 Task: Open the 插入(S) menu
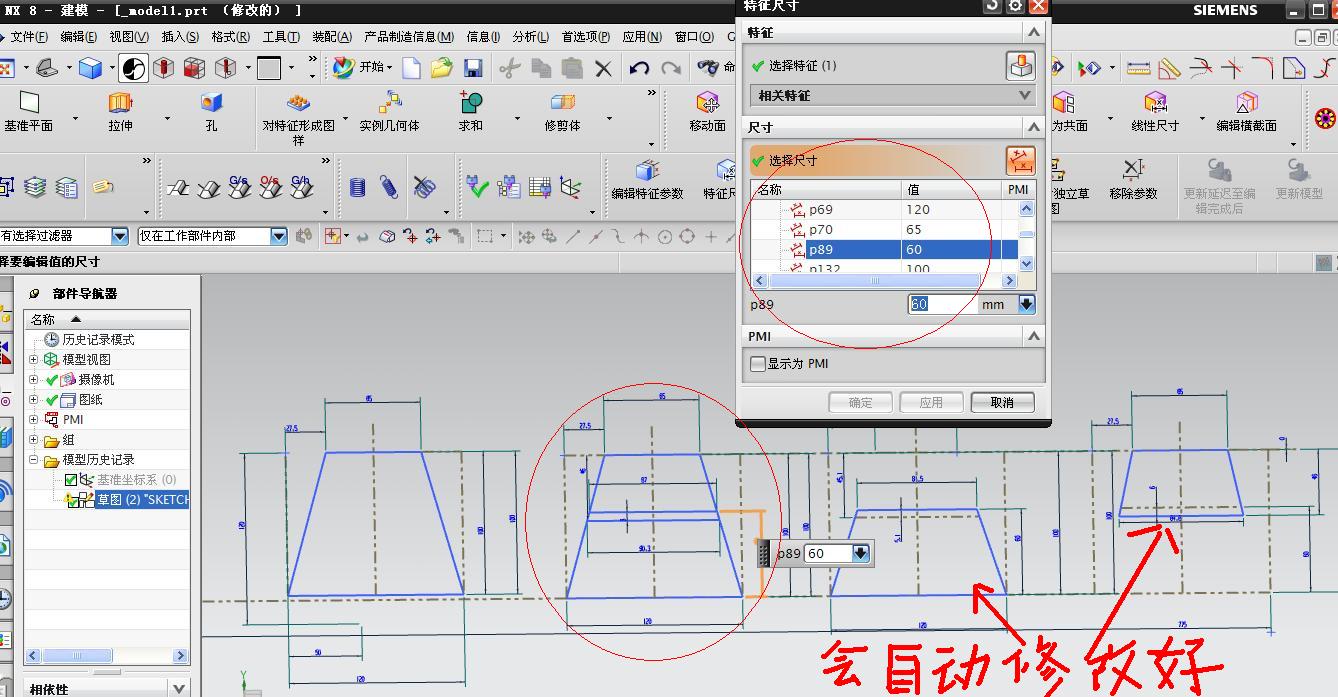[180, 37]
